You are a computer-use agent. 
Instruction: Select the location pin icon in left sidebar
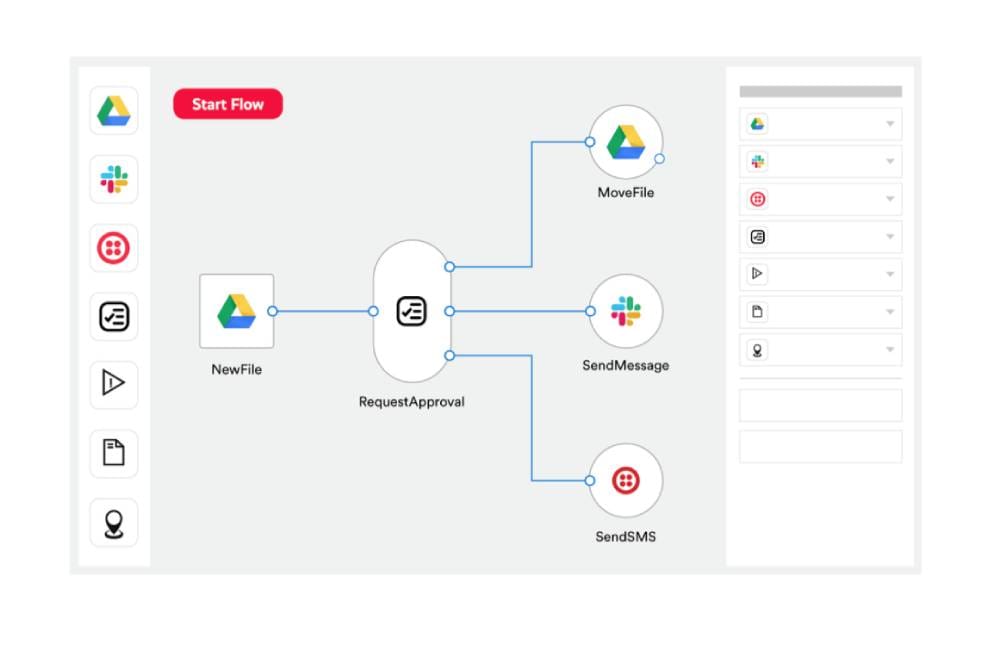114,522
